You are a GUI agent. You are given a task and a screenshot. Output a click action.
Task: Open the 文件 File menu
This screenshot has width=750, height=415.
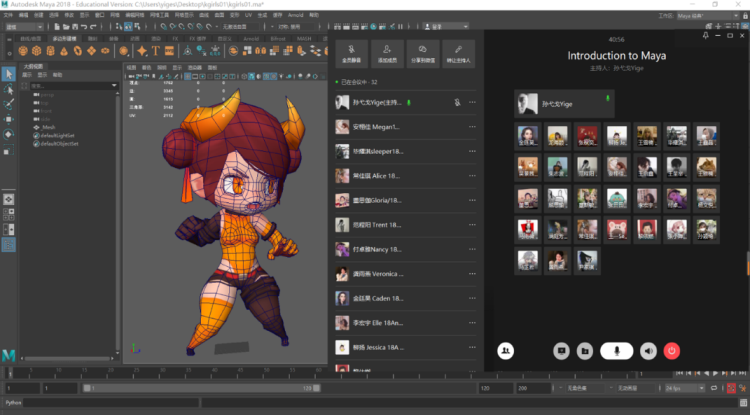click(x=8, y=15)
